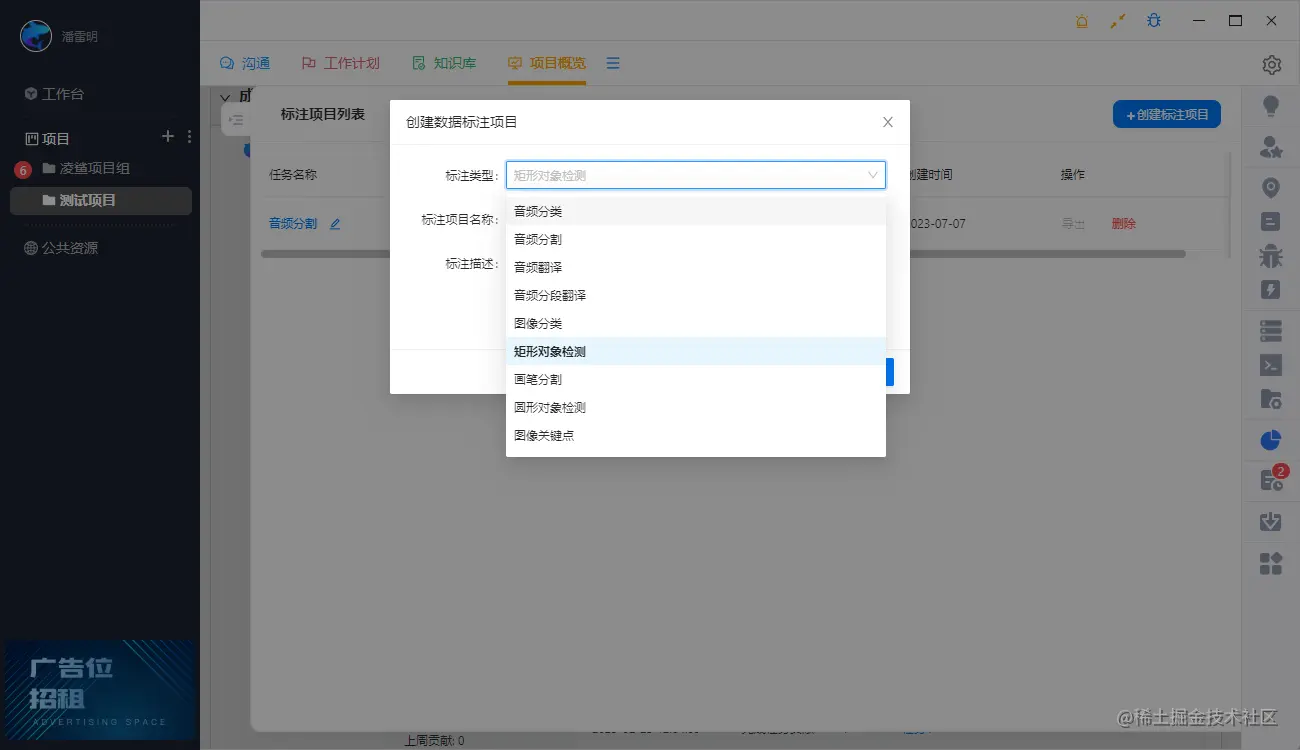Click the blue bug icon in title bar
The width and height of the screenshot is (1300, 750).
pyautogui.click(x=1154, y=20)
